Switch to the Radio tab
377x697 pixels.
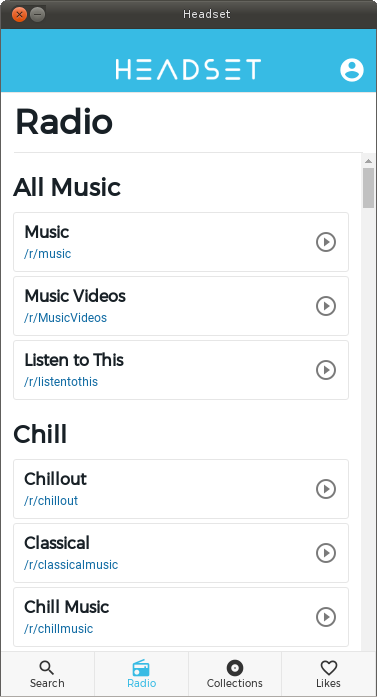coord(141,674)
